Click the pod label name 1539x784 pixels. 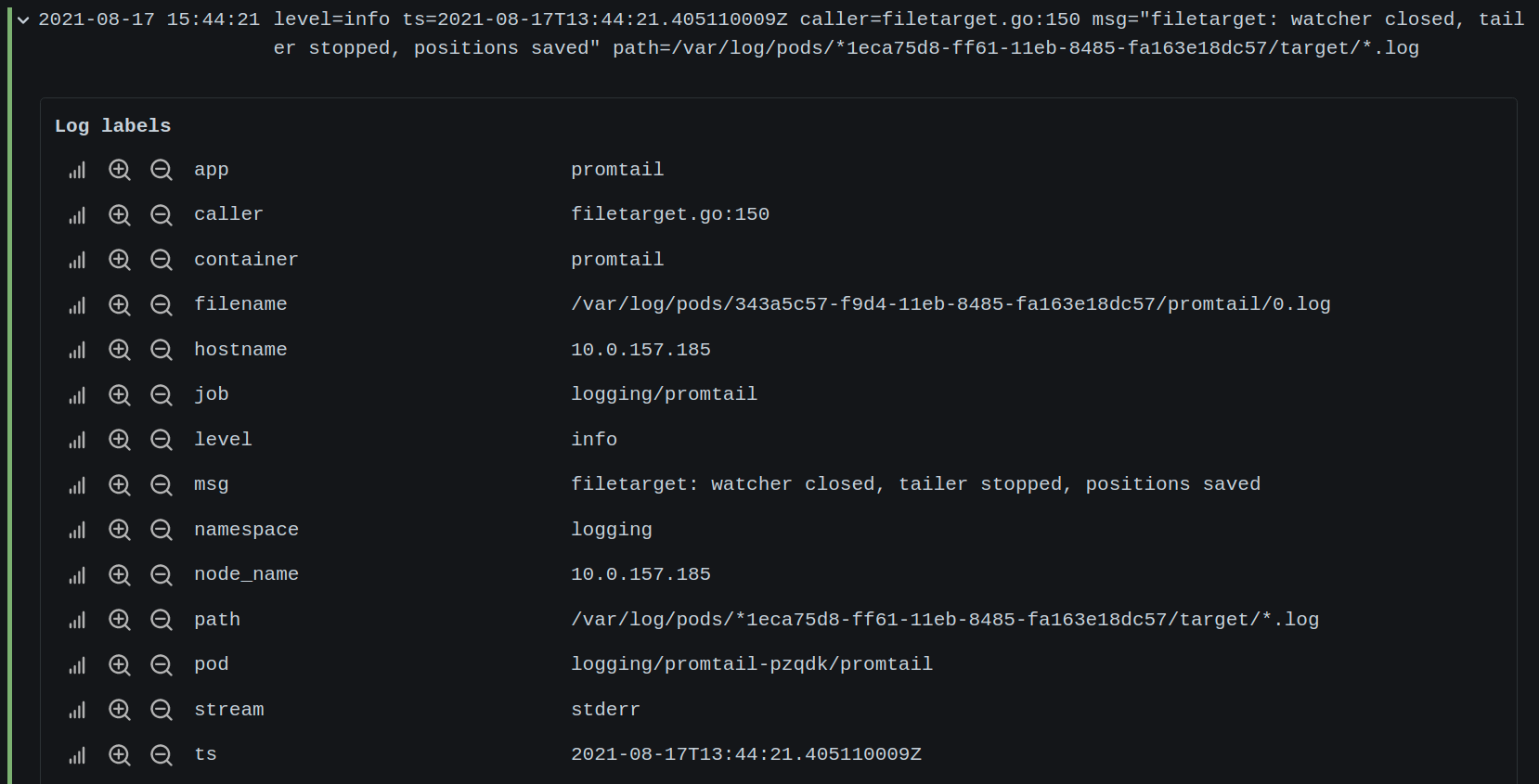point(212,664)
